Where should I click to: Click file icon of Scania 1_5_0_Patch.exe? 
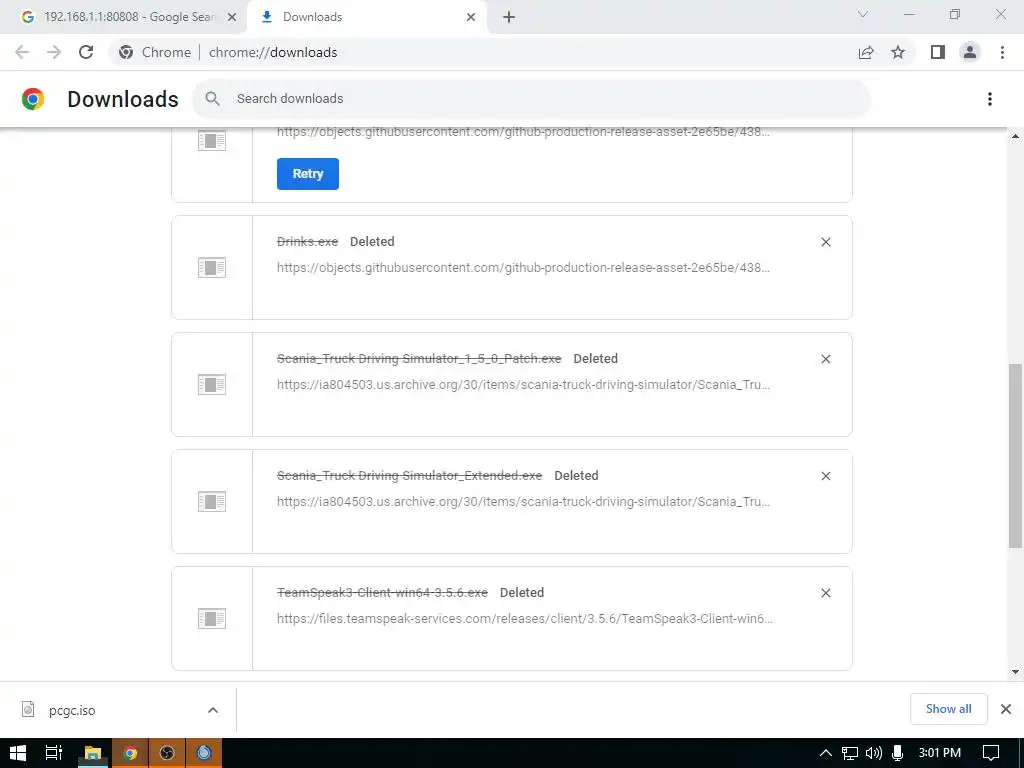(212, 384)
